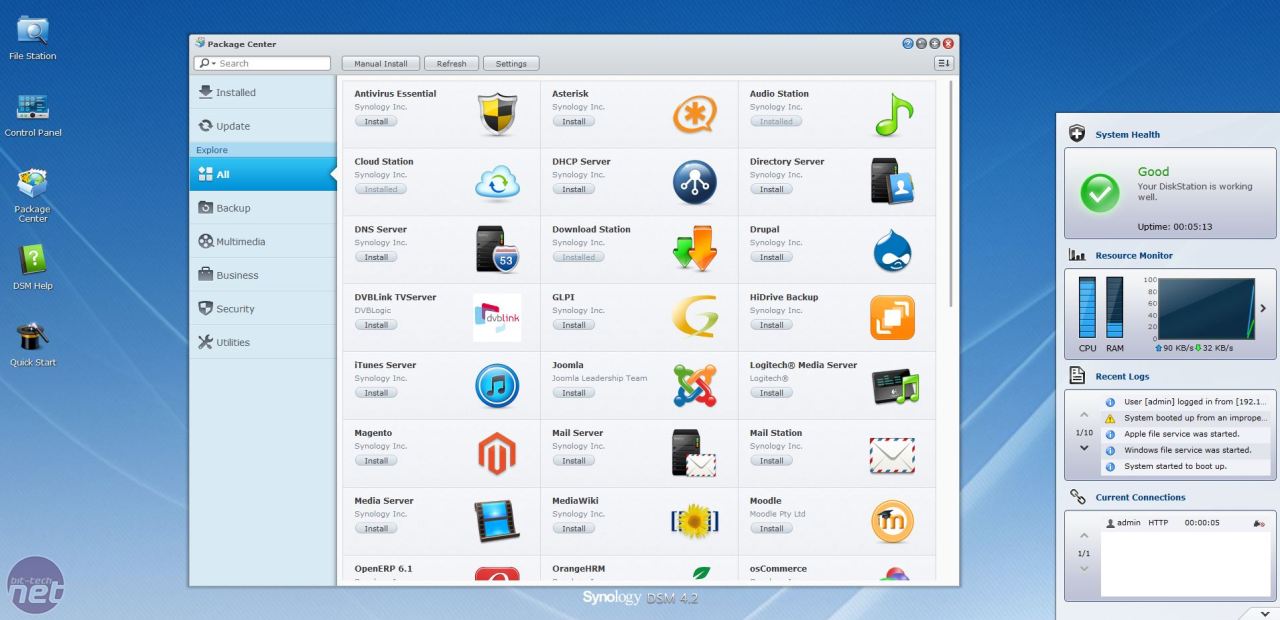1280x620 pixels.
Task: Click the HiDrive Backup orange icon
Action: coord(893,318)
